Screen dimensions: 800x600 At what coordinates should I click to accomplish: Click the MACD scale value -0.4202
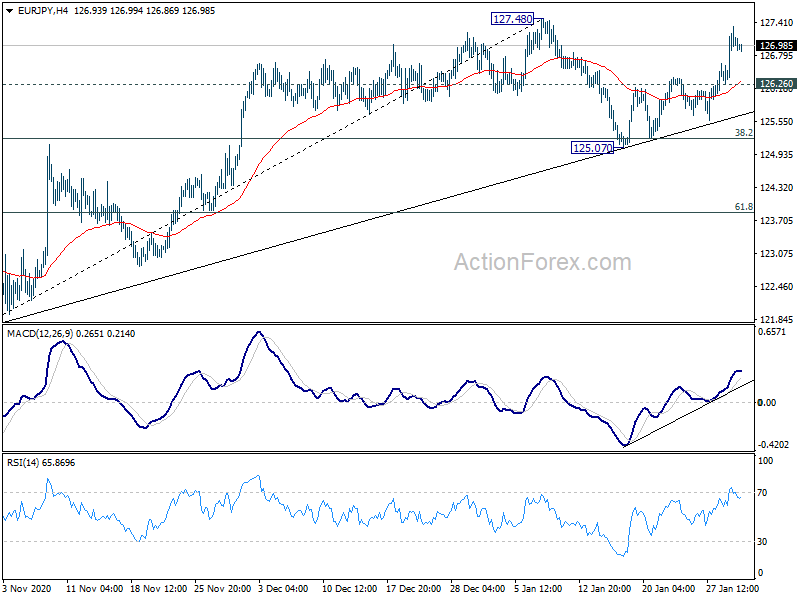pyautogui.click(x=773, y=444)
